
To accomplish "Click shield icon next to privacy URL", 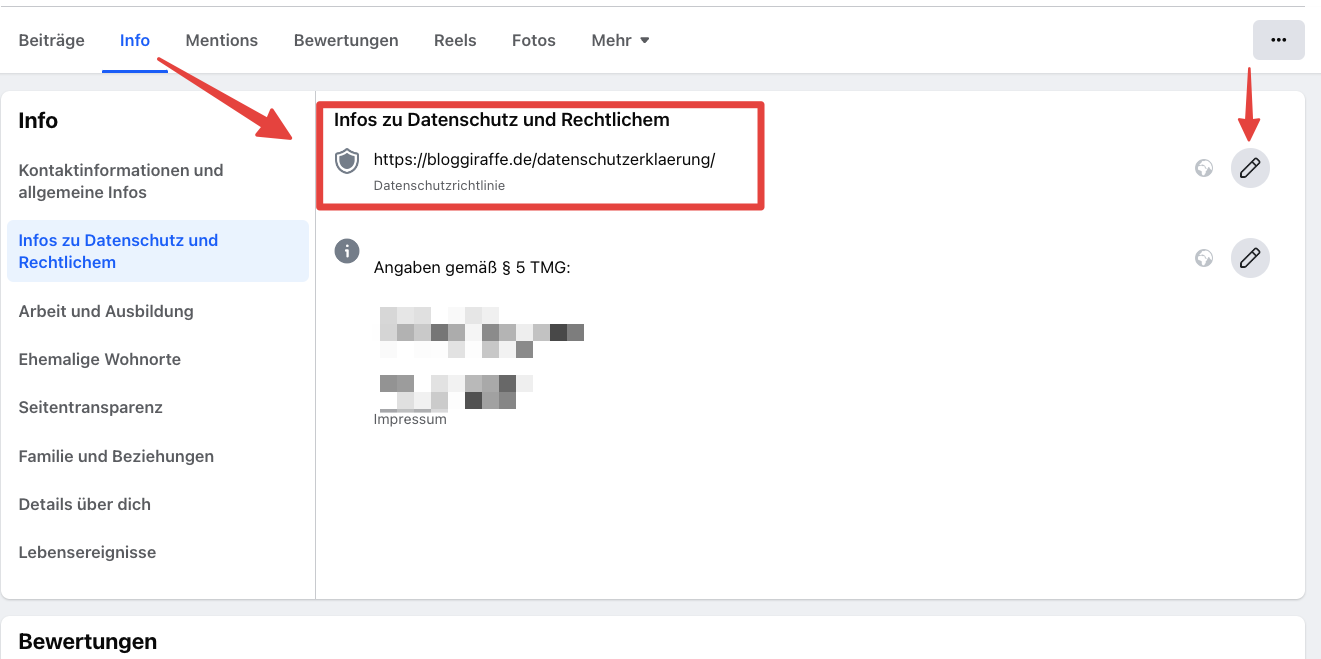I will coord(347,161).
